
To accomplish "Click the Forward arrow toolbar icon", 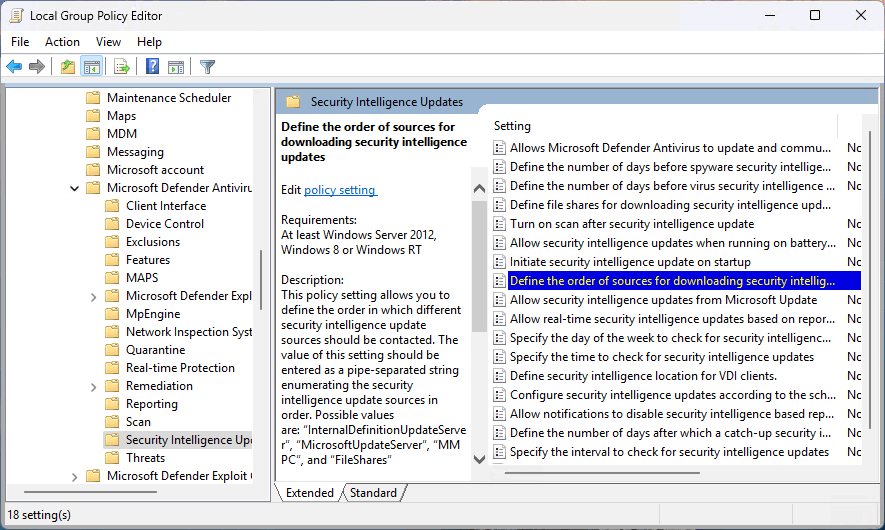I will point(37,67).
